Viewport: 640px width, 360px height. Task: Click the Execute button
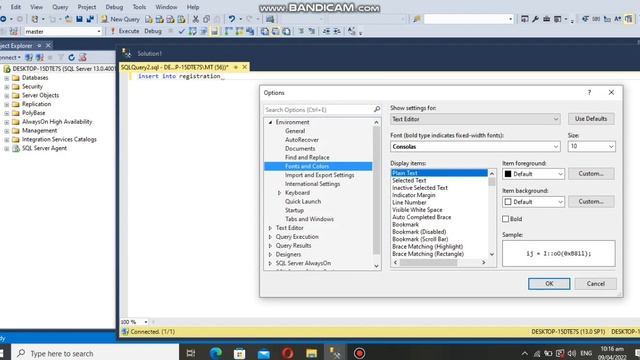125,31
